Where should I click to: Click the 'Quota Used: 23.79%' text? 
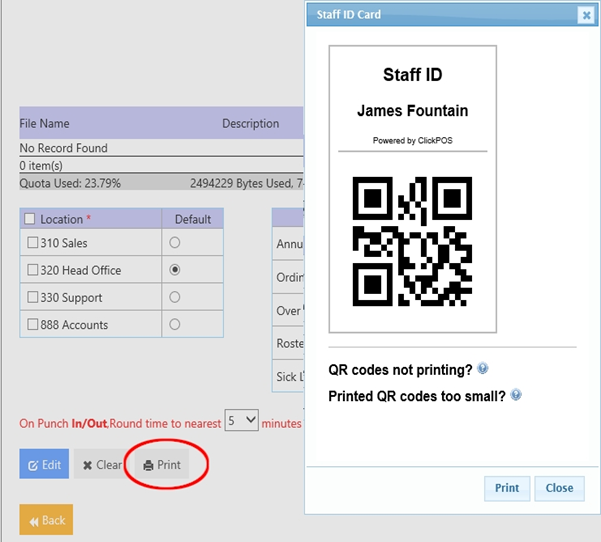tap(70, 183)
